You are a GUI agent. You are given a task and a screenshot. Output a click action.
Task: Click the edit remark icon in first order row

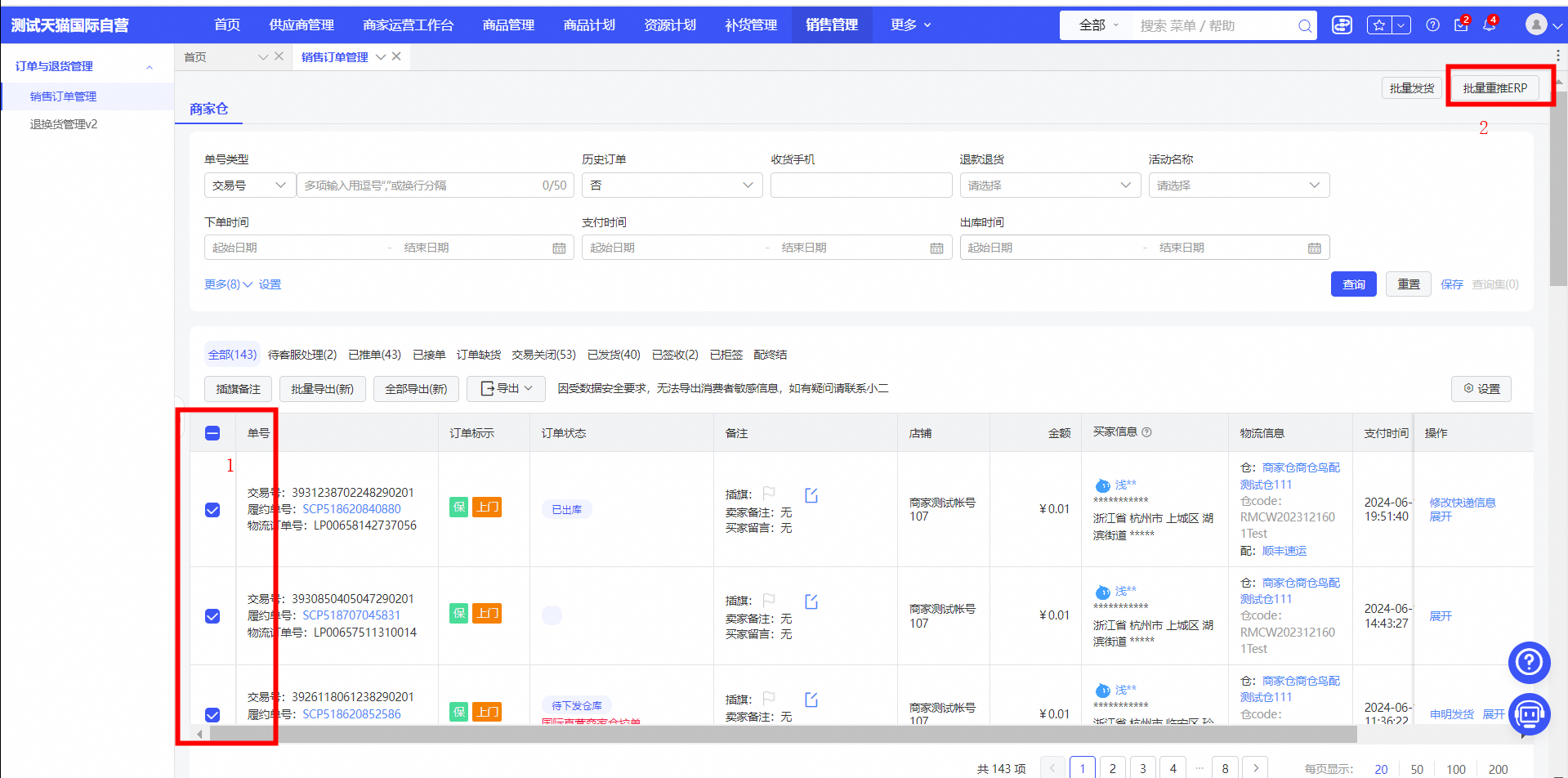point(811,495)
